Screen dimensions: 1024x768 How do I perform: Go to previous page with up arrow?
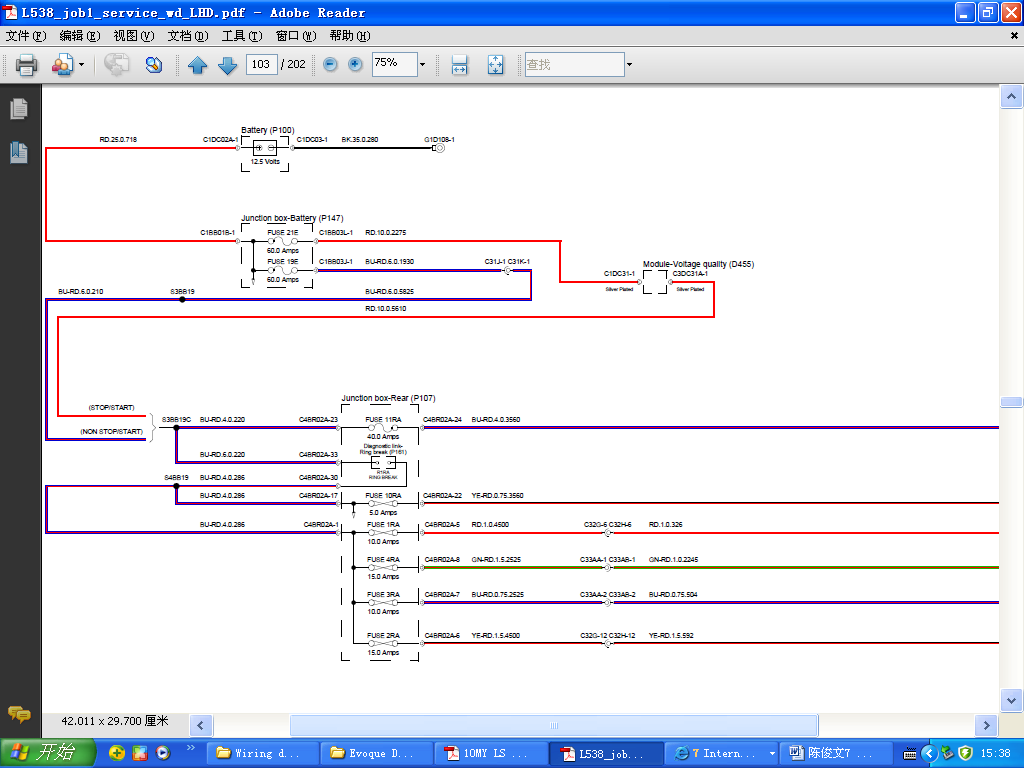197,65
